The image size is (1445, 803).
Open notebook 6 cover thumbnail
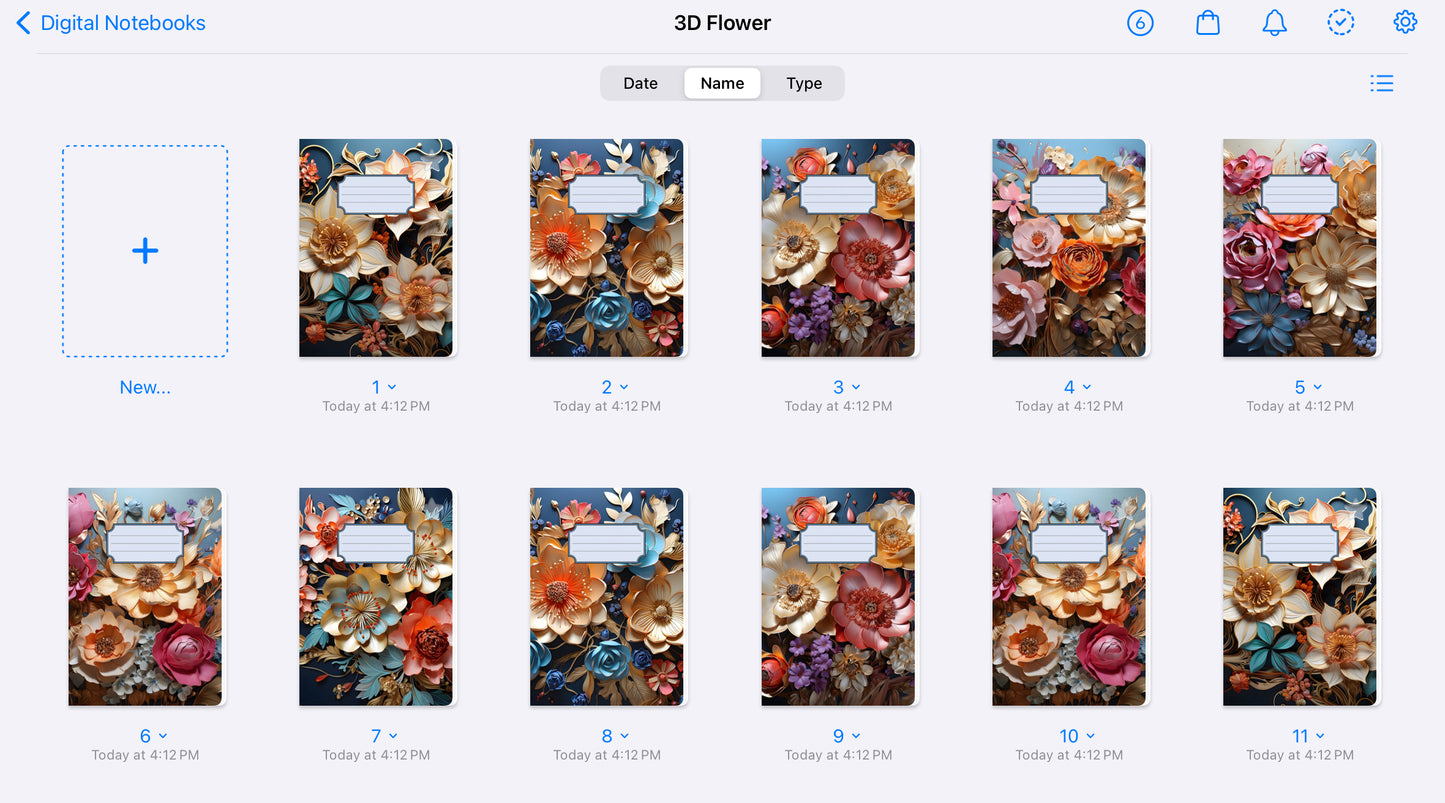pos(145,597)
